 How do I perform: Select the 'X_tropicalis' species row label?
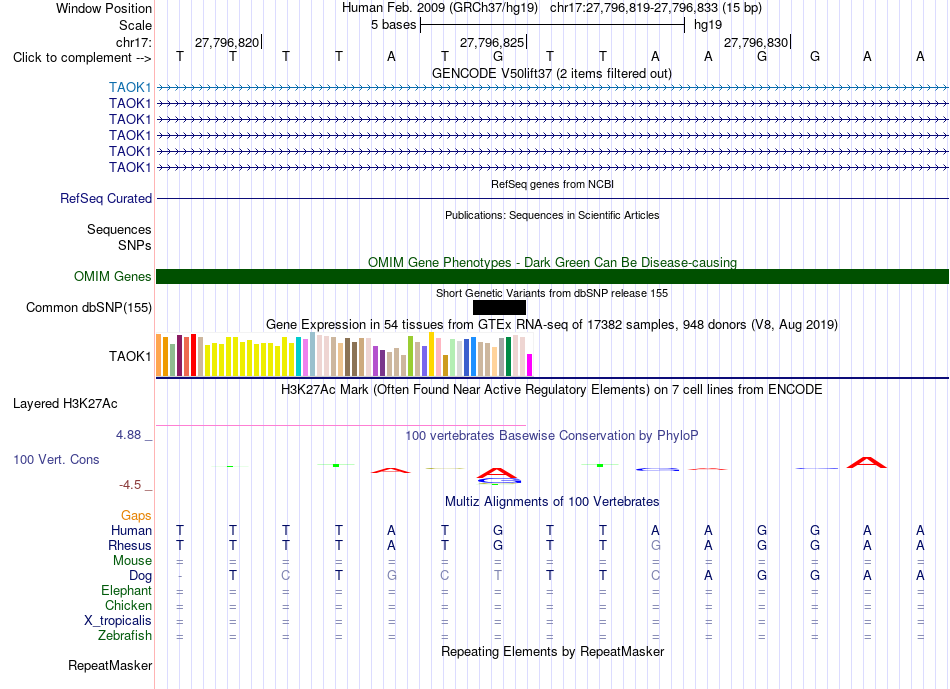[118, 621]
